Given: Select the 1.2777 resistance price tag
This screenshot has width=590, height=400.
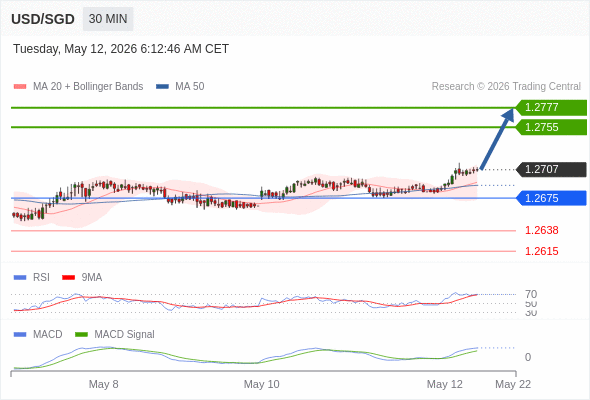Looking at the screenshot, I should coord(551,108).
